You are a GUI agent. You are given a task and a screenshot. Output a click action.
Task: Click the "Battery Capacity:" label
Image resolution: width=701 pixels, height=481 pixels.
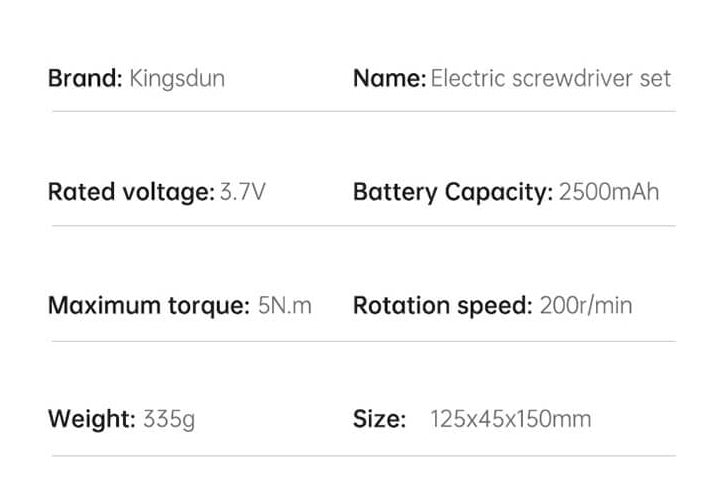[452, 192]
